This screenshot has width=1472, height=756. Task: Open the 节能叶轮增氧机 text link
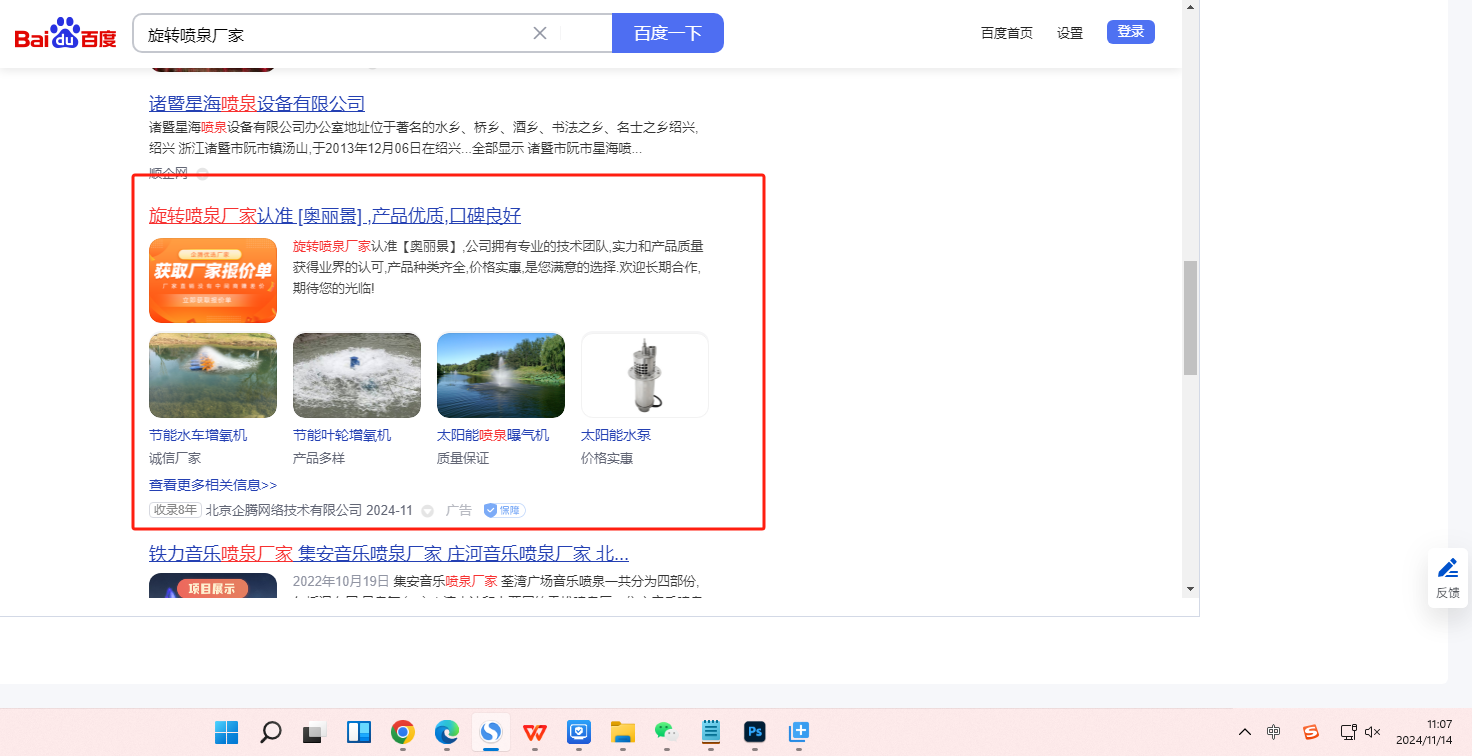click(342, 435)
